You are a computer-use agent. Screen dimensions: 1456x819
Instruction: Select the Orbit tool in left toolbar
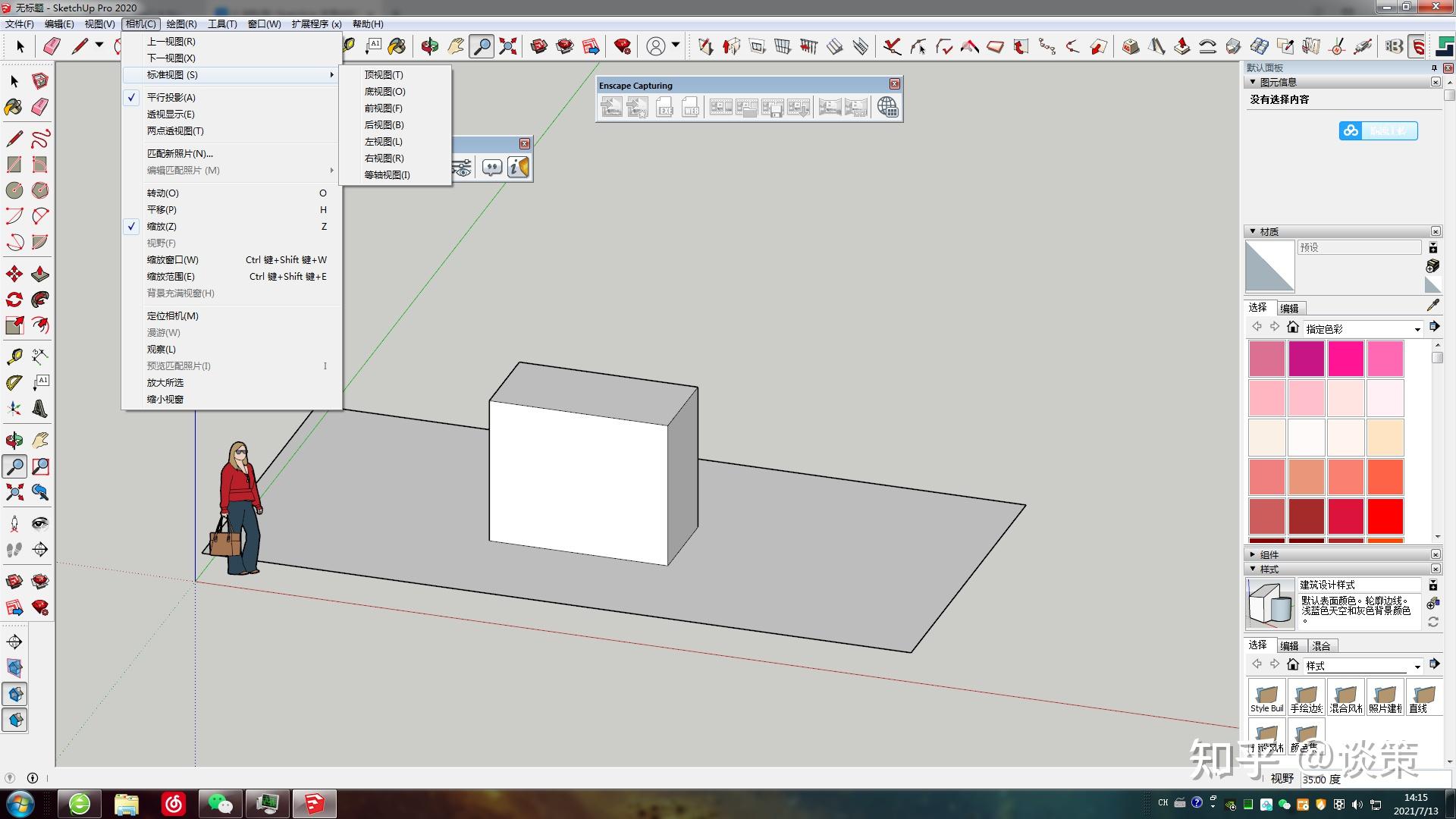pyautogui.click(x=14, y=440)
